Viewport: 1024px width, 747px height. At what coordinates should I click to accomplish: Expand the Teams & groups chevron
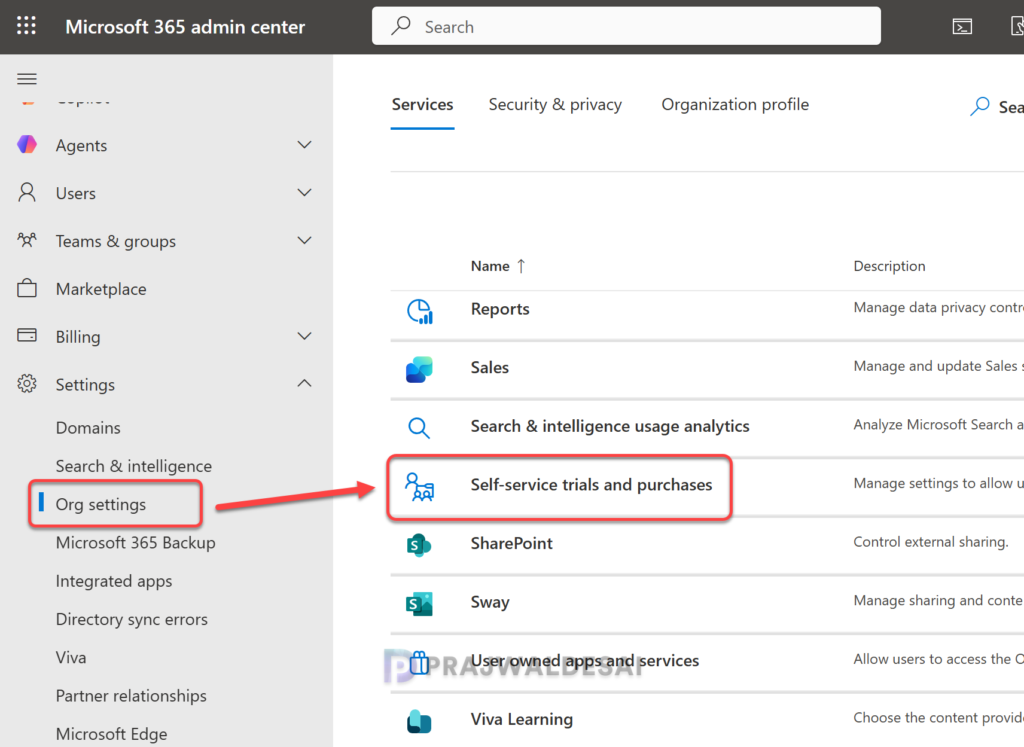tap(304, 240)
